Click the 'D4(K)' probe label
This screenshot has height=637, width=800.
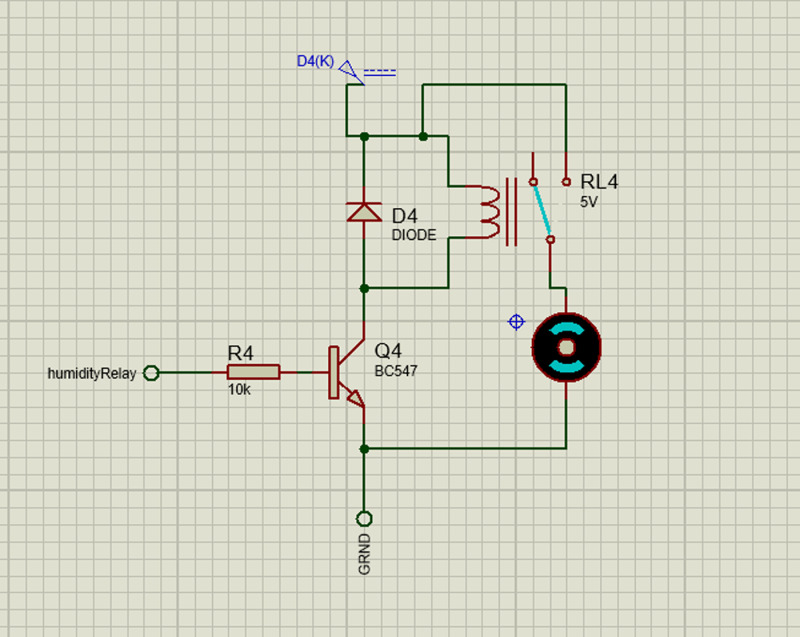pyautogui.click(x=315, y=61)
